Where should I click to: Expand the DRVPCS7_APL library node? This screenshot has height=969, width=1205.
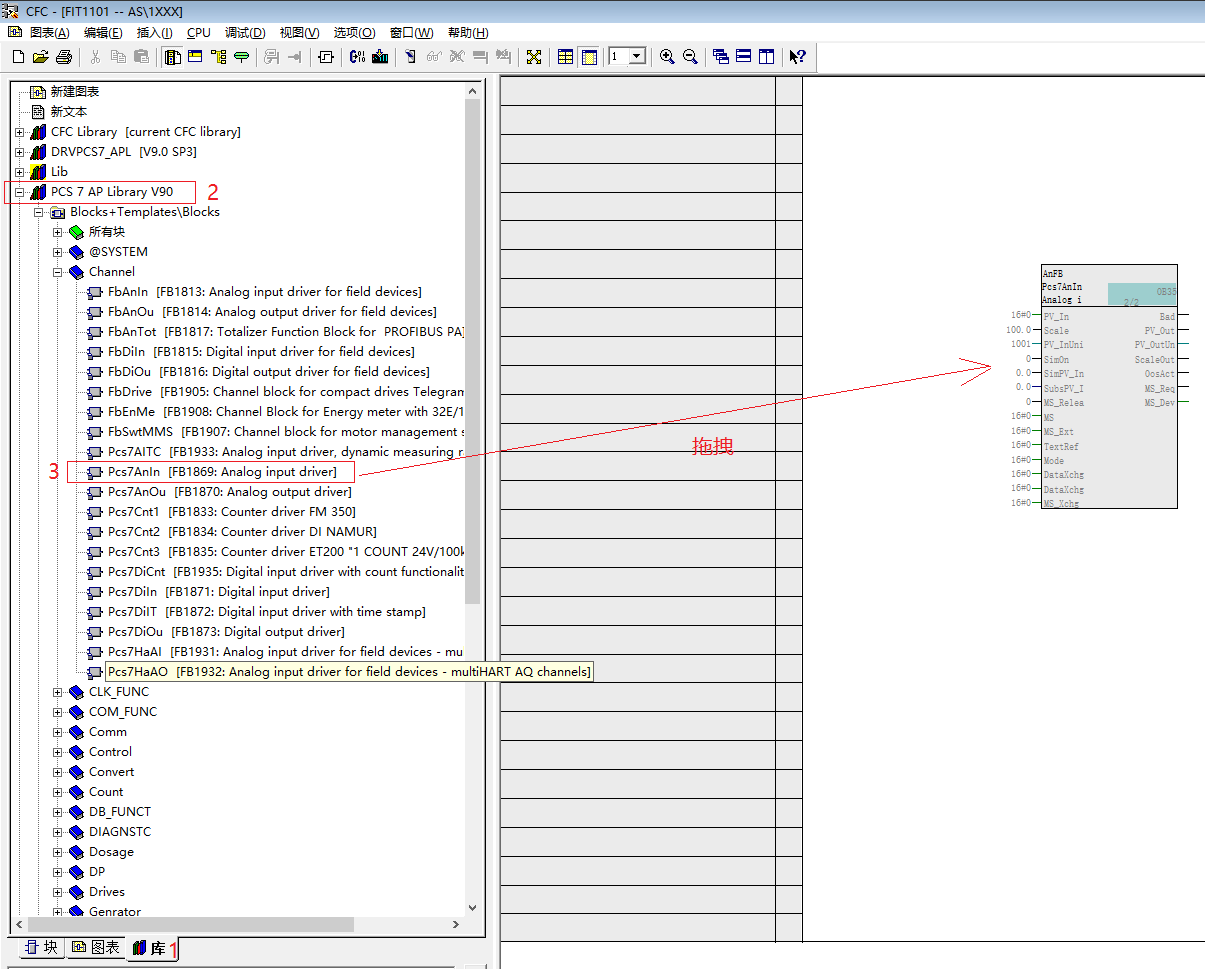(20, 152)
